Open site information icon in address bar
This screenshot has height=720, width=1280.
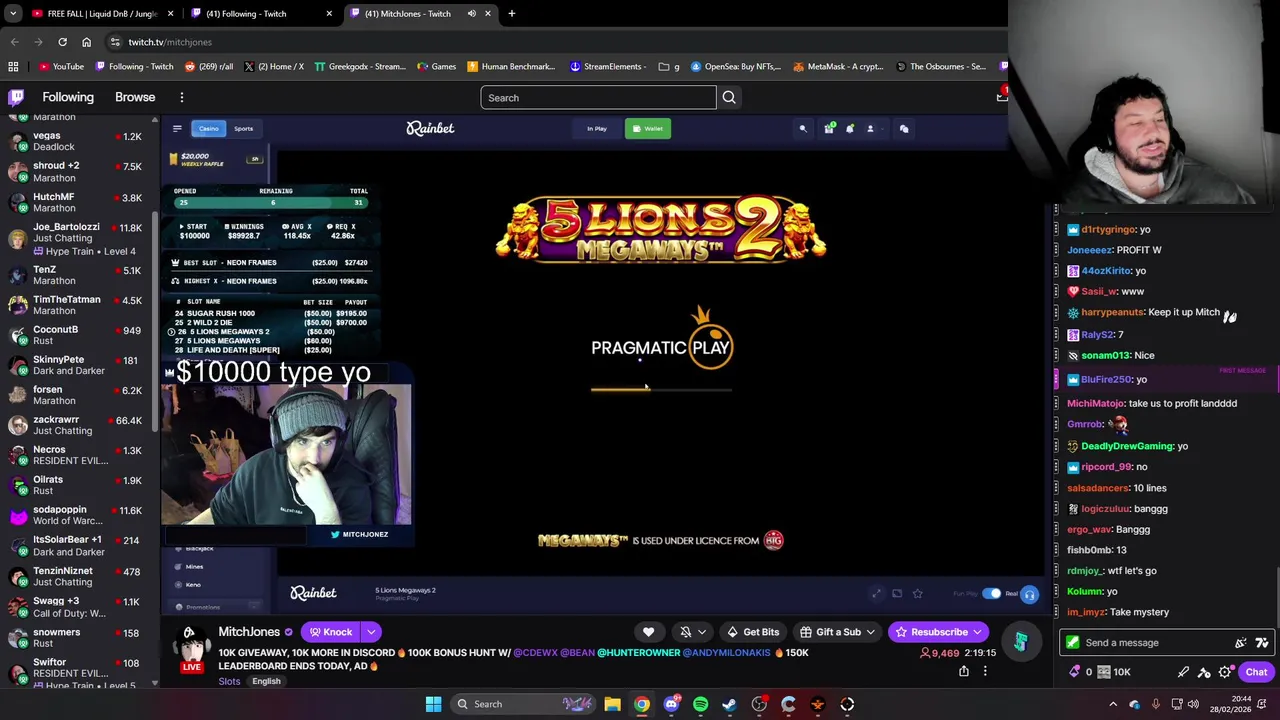pos(115,42)
